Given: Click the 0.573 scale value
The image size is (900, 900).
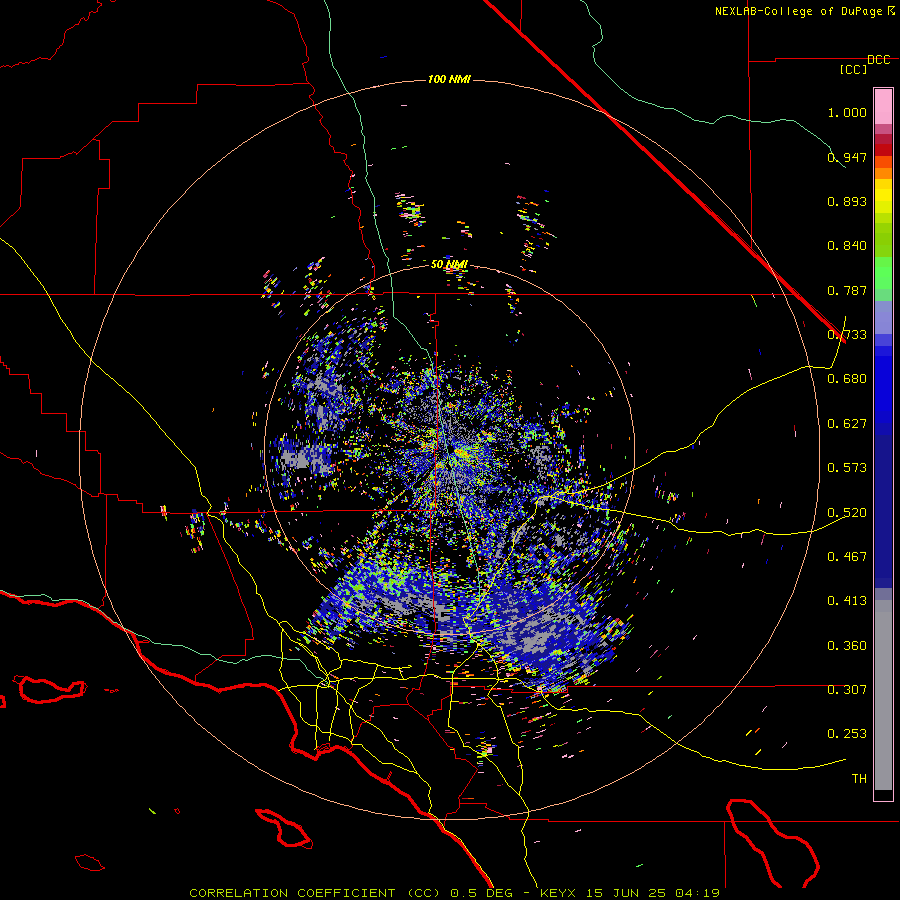Looking at the screenshot, I should tap(847, 468).
